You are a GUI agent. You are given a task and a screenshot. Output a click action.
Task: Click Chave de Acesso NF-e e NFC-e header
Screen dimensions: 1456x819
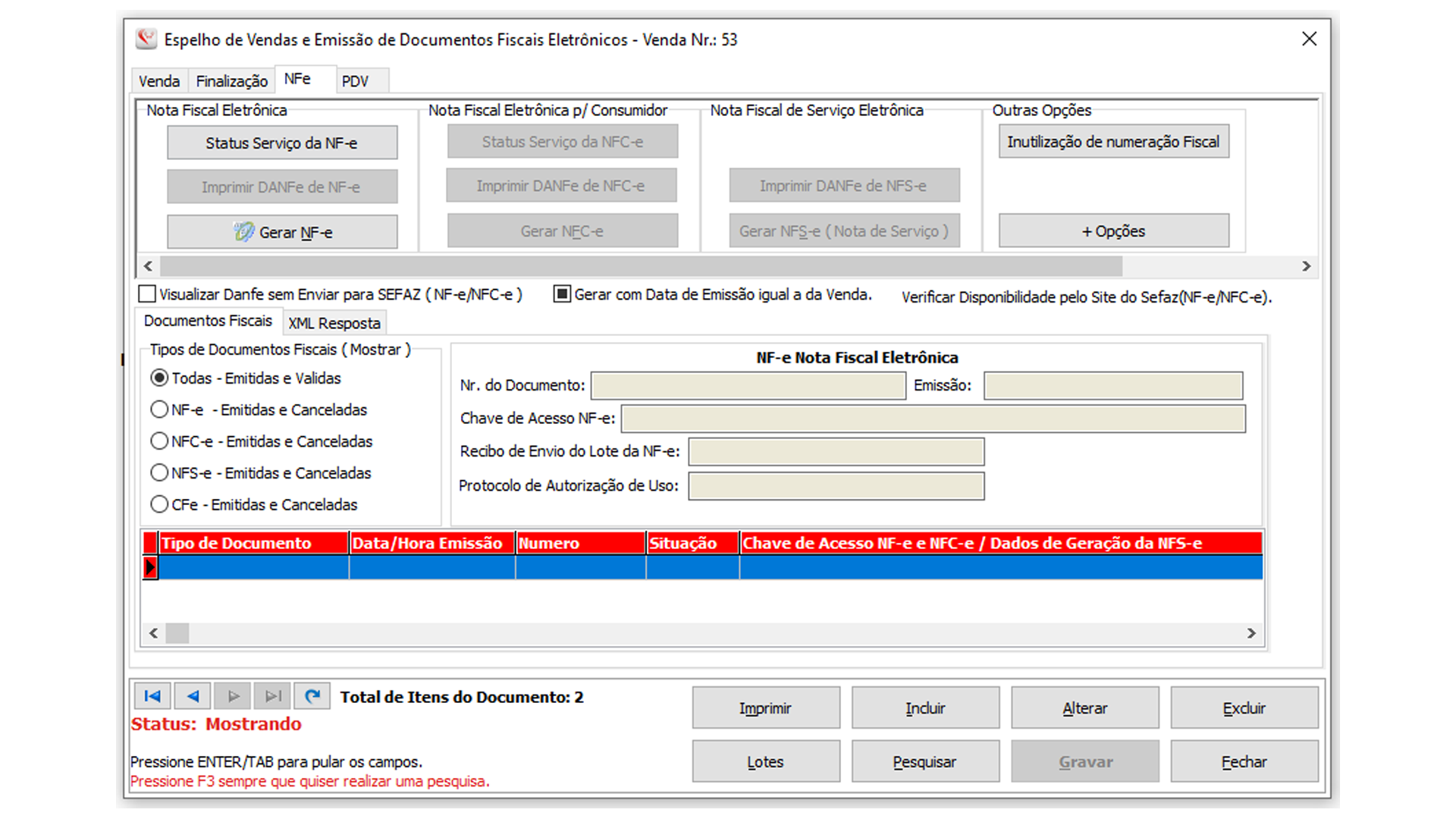[x=1001, y=543]
